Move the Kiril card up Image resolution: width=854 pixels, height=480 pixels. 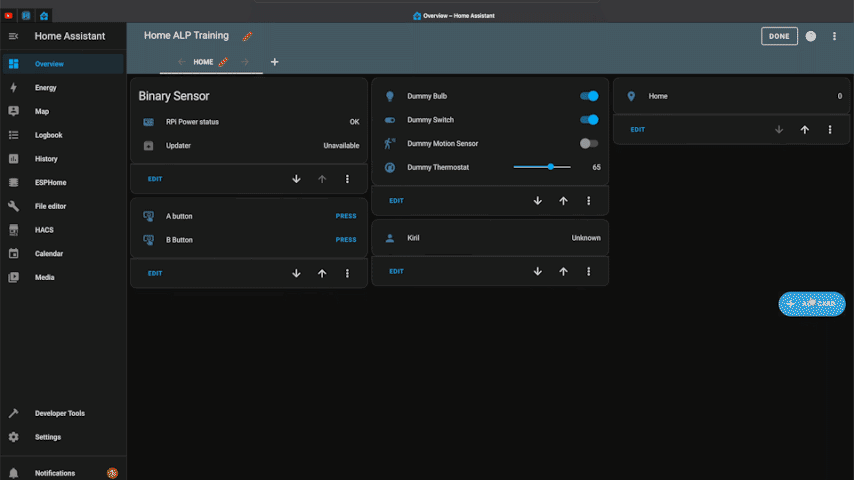pos(563,271)
